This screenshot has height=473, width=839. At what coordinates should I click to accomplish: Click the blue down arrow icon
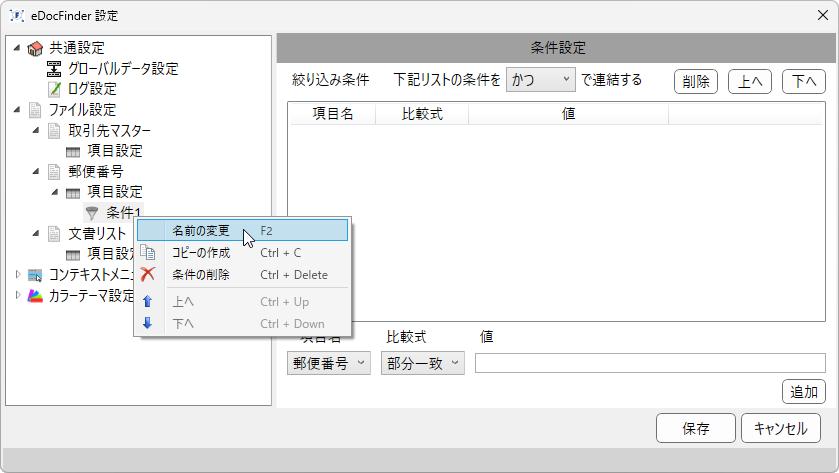click(148, 323)
